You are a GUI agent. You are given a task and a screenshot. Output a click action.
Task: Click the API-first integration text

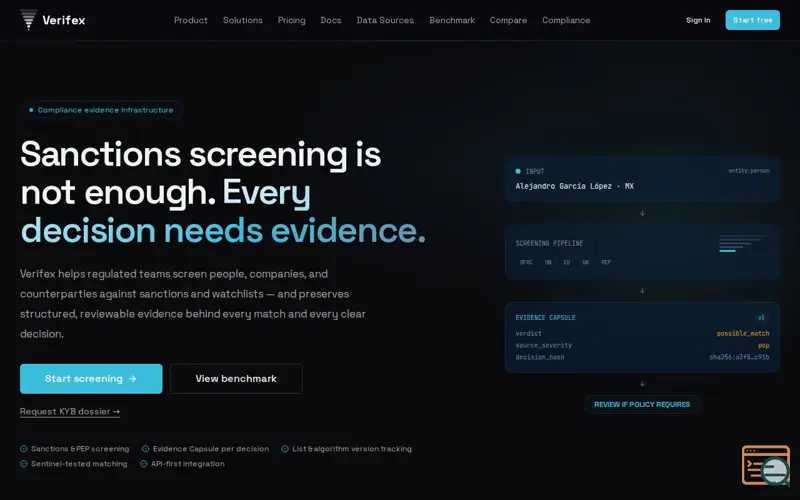click(x=188, y=464)
